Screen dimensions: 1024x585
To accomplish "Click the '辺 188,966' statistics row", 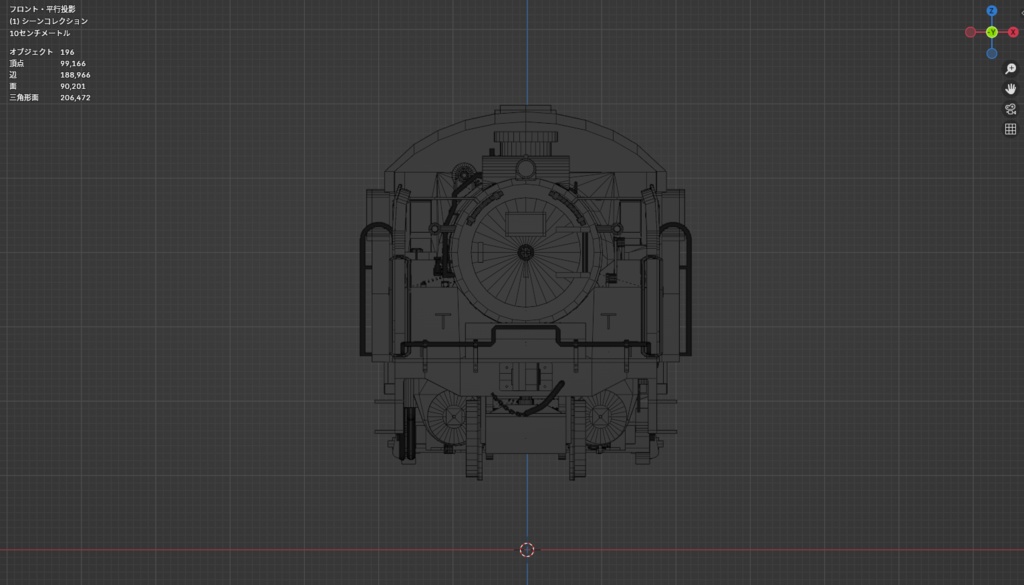I will (50, 74).
